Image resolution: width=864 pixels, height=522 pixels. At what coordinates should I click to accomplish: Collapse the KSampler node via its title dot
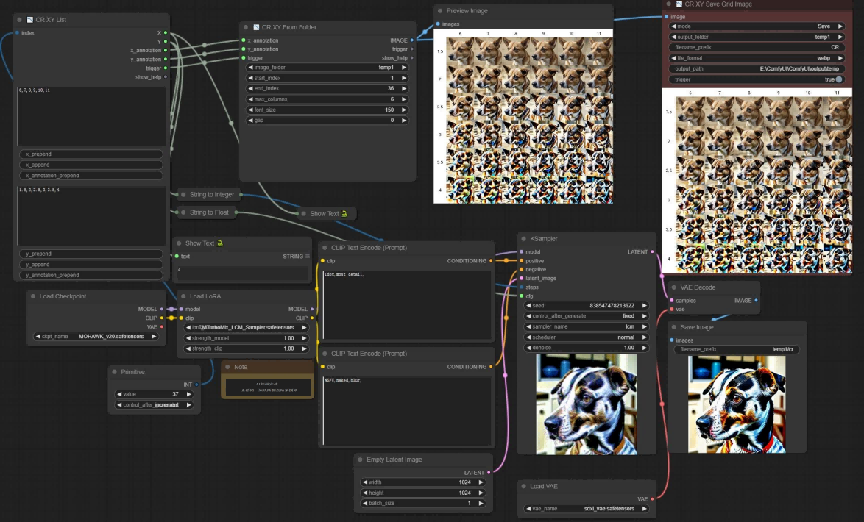point(523,239)
